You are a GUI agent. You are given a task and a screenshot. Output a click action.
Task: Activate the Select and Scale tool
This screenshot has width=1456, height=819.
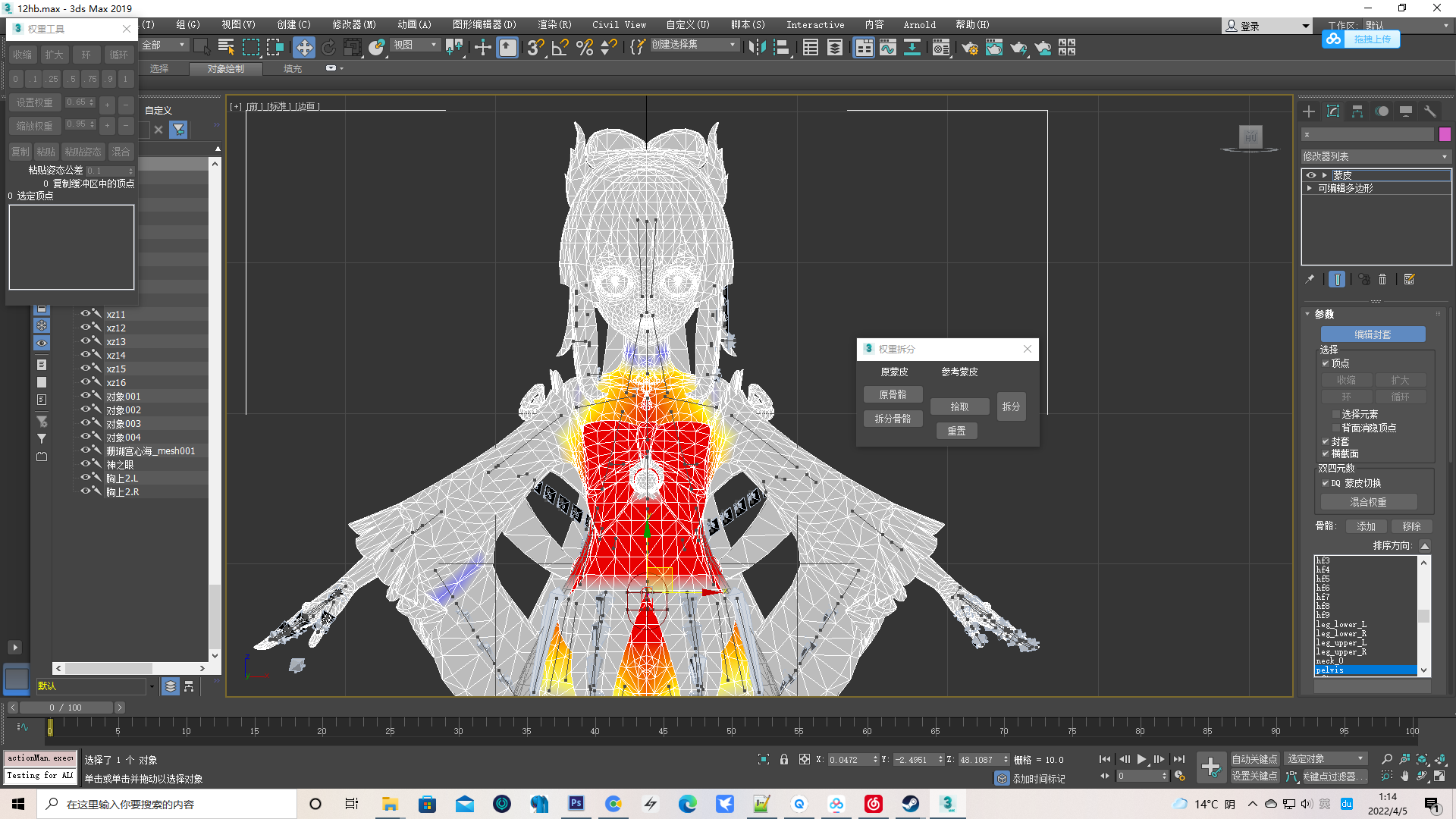click(352, 48)
